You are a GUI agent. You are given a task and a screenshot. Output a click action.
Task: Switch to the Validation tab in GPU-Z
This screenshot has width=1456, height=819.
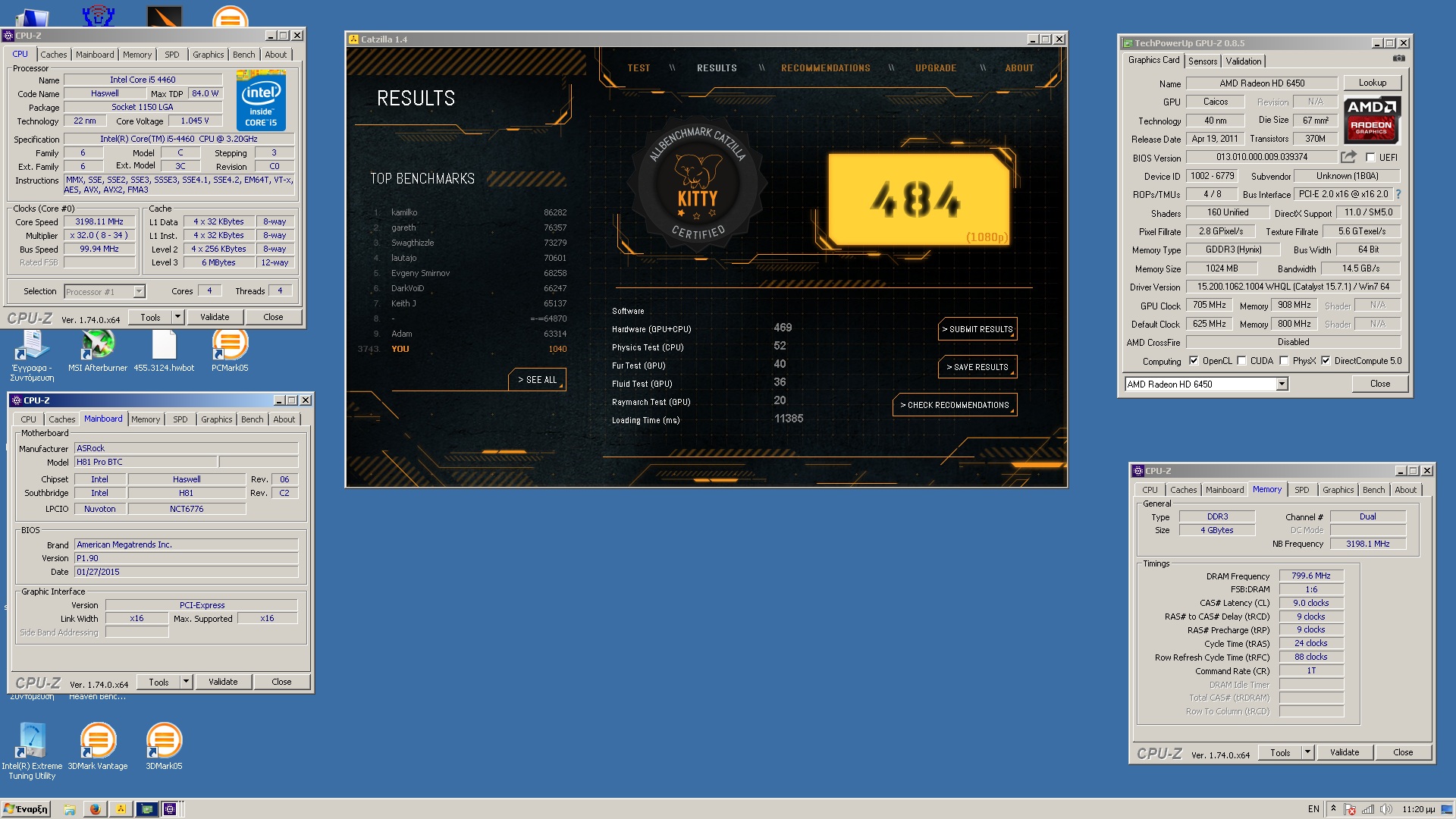tap(1244, 61)
